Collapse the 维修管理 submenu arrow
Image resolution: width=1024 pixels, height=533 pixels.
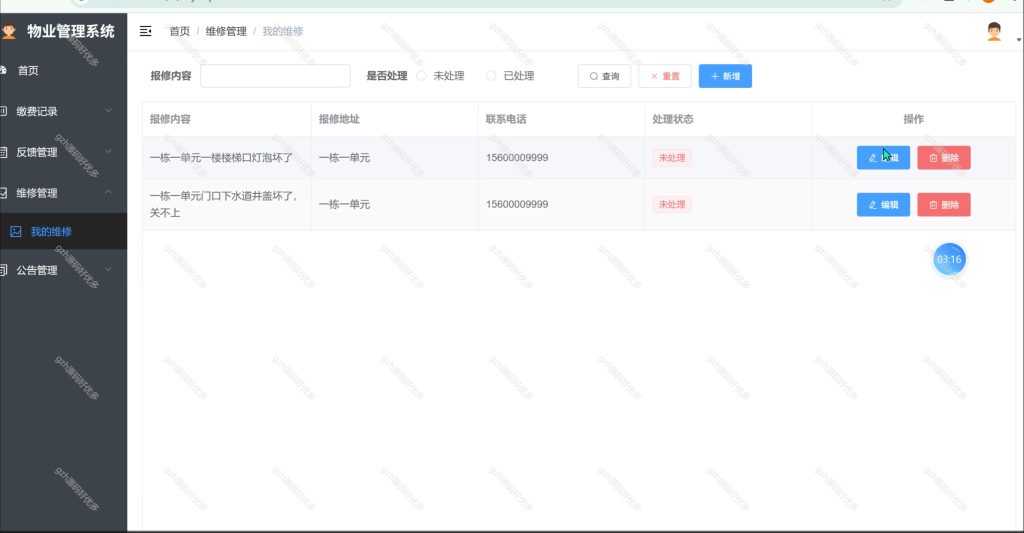coord(108,192)
